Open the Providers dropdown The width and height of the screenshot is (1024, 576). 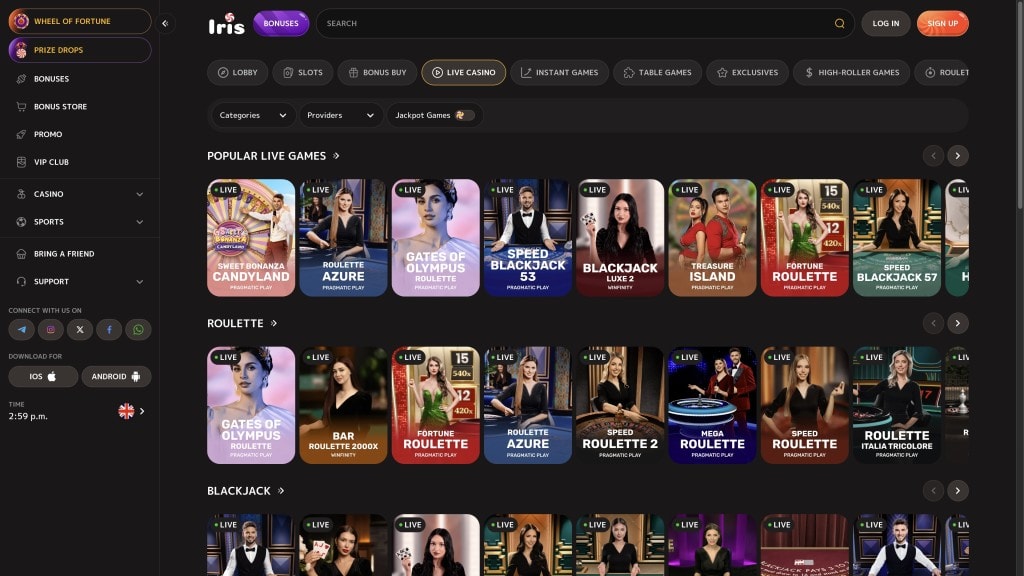coord(340,115)
